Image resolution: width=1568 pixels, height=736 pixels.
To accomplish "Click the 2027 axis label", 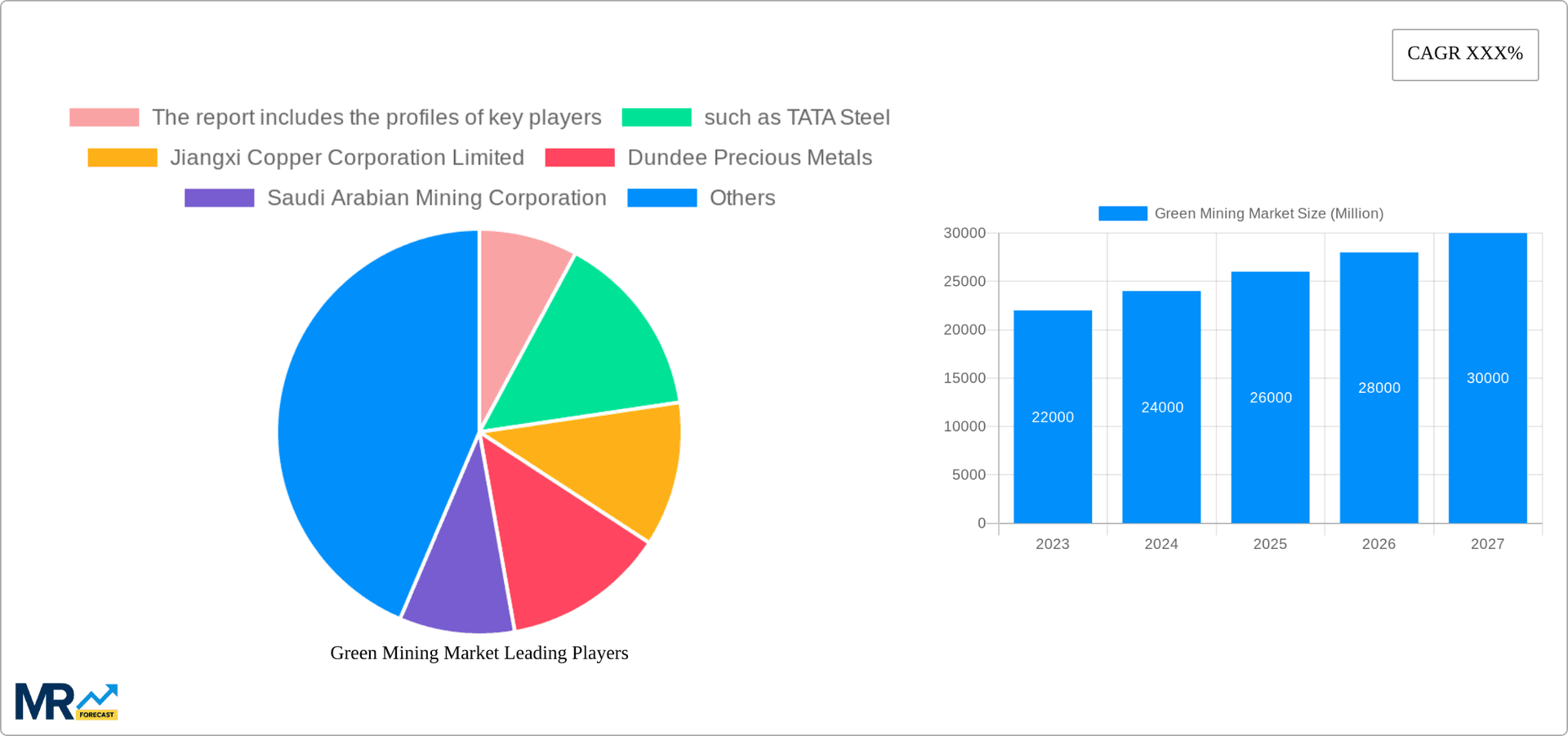I will click(x=1487, y=544).
